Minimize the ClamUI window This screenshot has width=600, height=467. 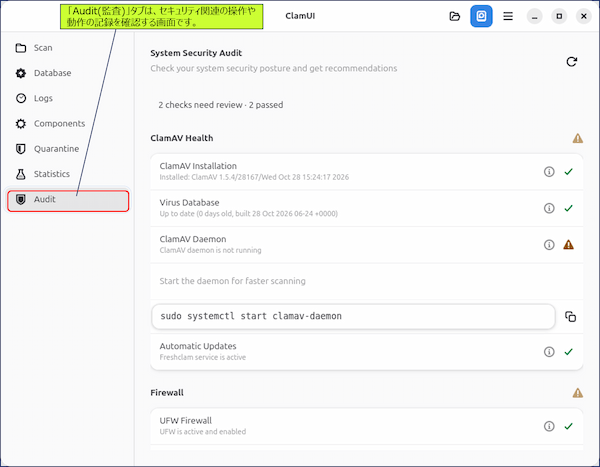[x=535, y=16]
